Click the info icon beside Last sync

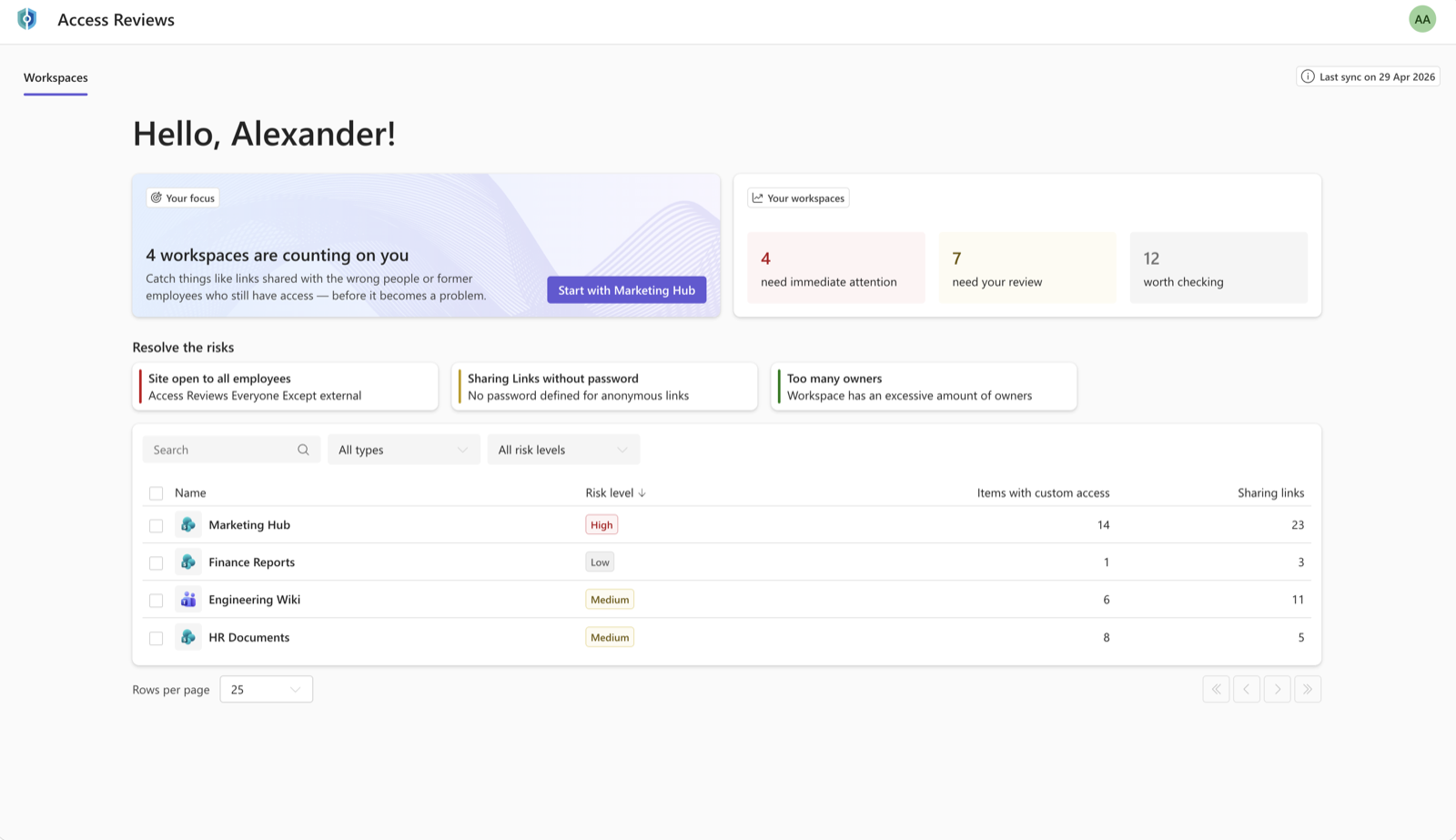pos(1308,76)
